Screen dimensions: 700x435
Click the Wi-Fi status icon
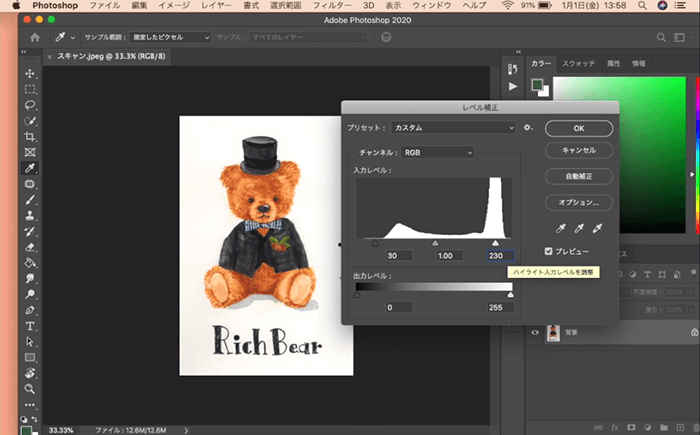pyautogui.click(x=508, y=5)
